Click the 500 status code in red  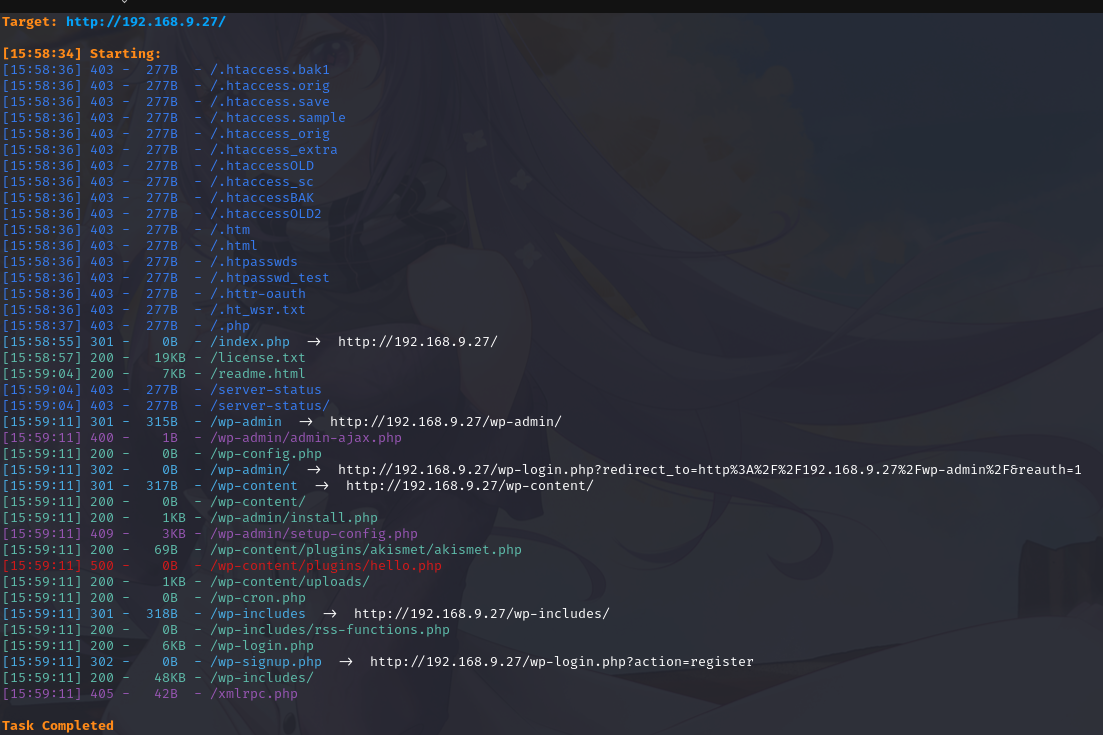tap(102, 565)
